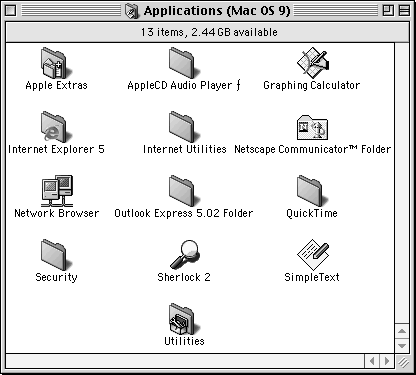This screenshot has height=375, width=416.
Task: Click the "Outlook Express 5.02 Folder" label
Action: point(184,213)
